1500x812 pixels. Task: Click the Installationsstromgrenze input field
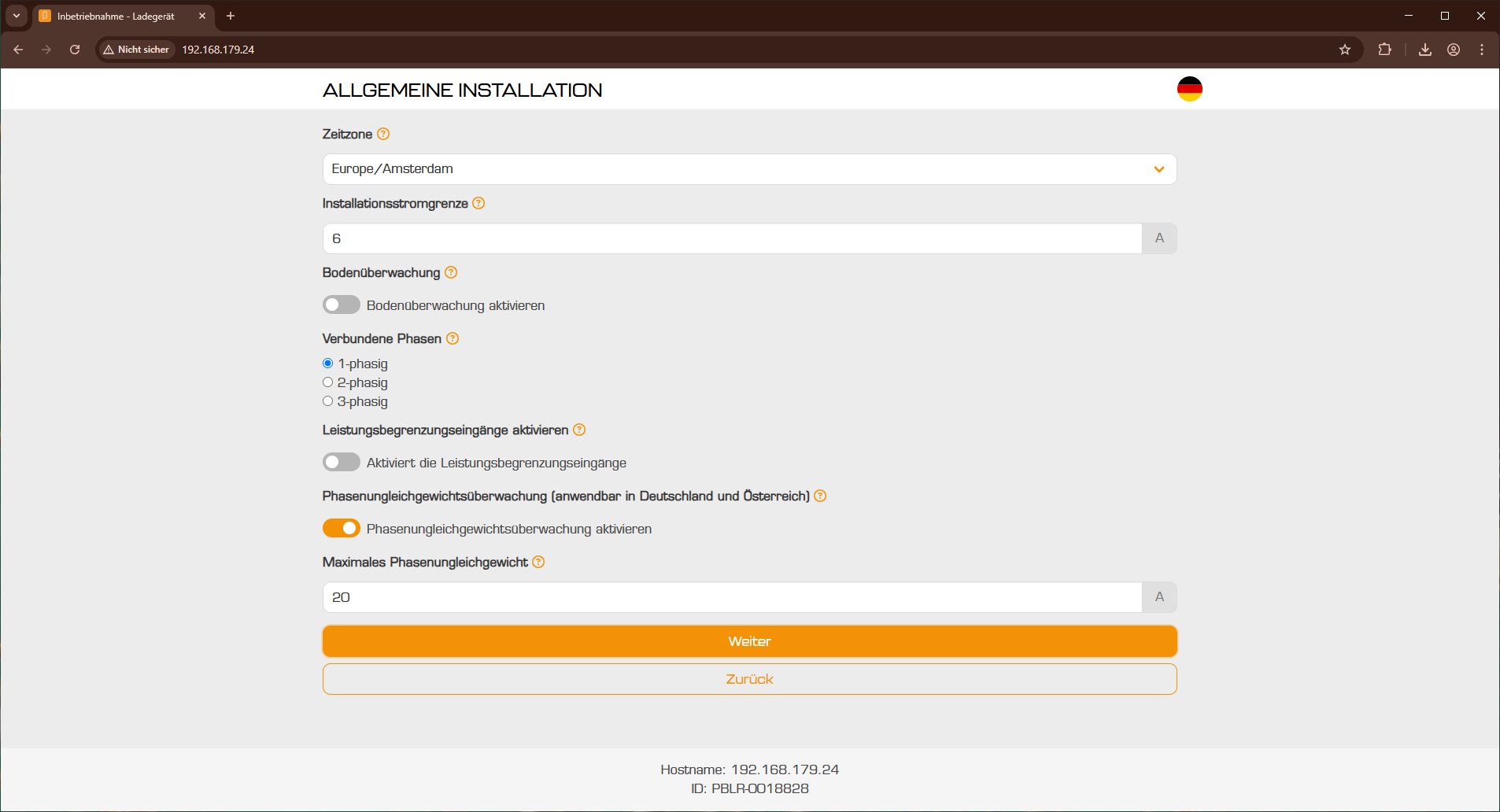click(732, 238)
